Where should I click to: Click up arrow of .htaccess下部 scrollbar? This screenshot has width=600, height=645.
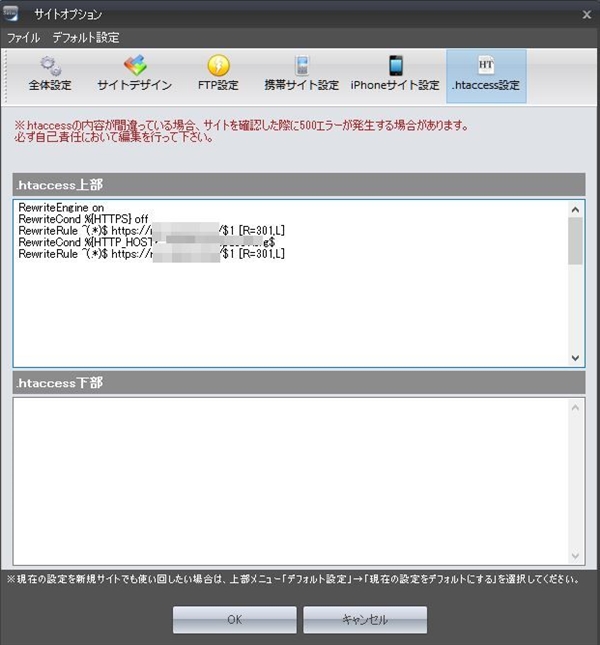575,407
